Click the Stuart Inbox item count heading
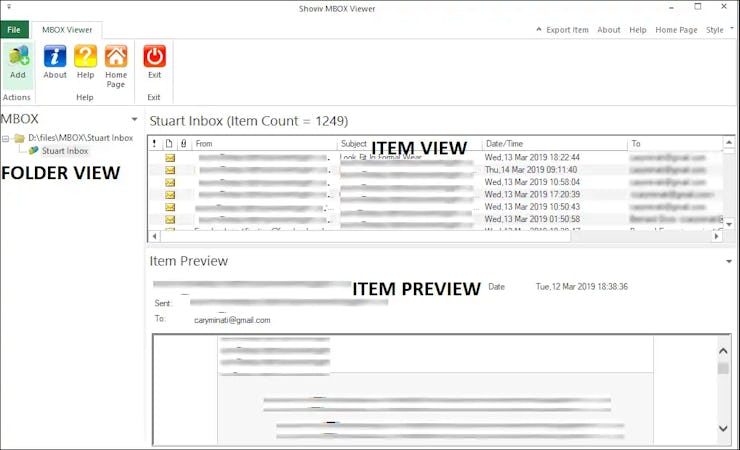 point(249,121)
